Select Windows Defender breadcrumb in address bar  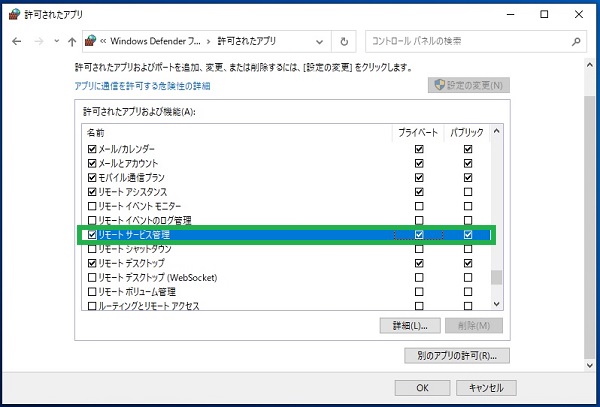click(x=155, y=41)
